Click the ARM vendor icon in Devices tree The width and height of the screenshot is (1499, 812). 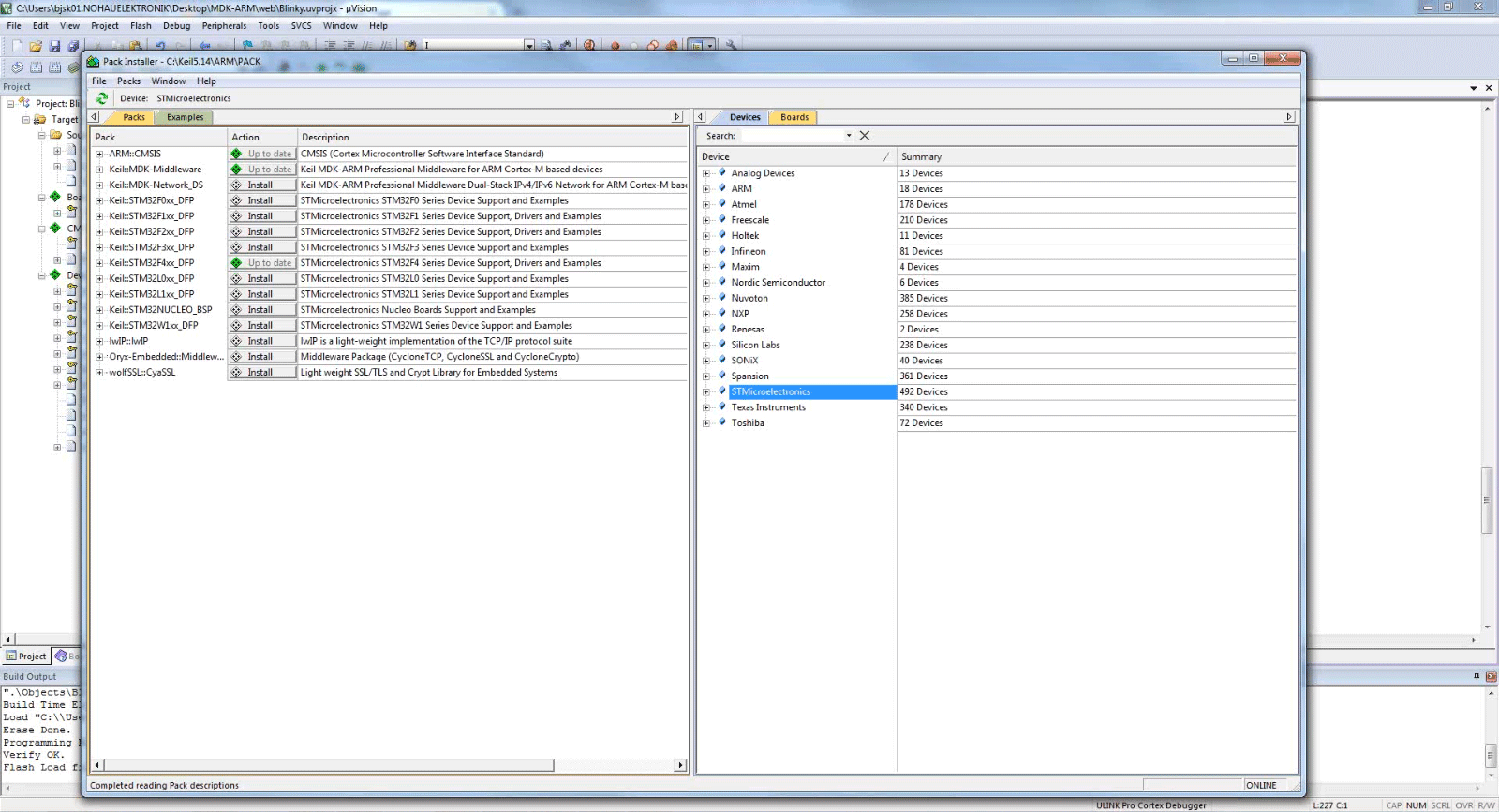pos(722,188)
